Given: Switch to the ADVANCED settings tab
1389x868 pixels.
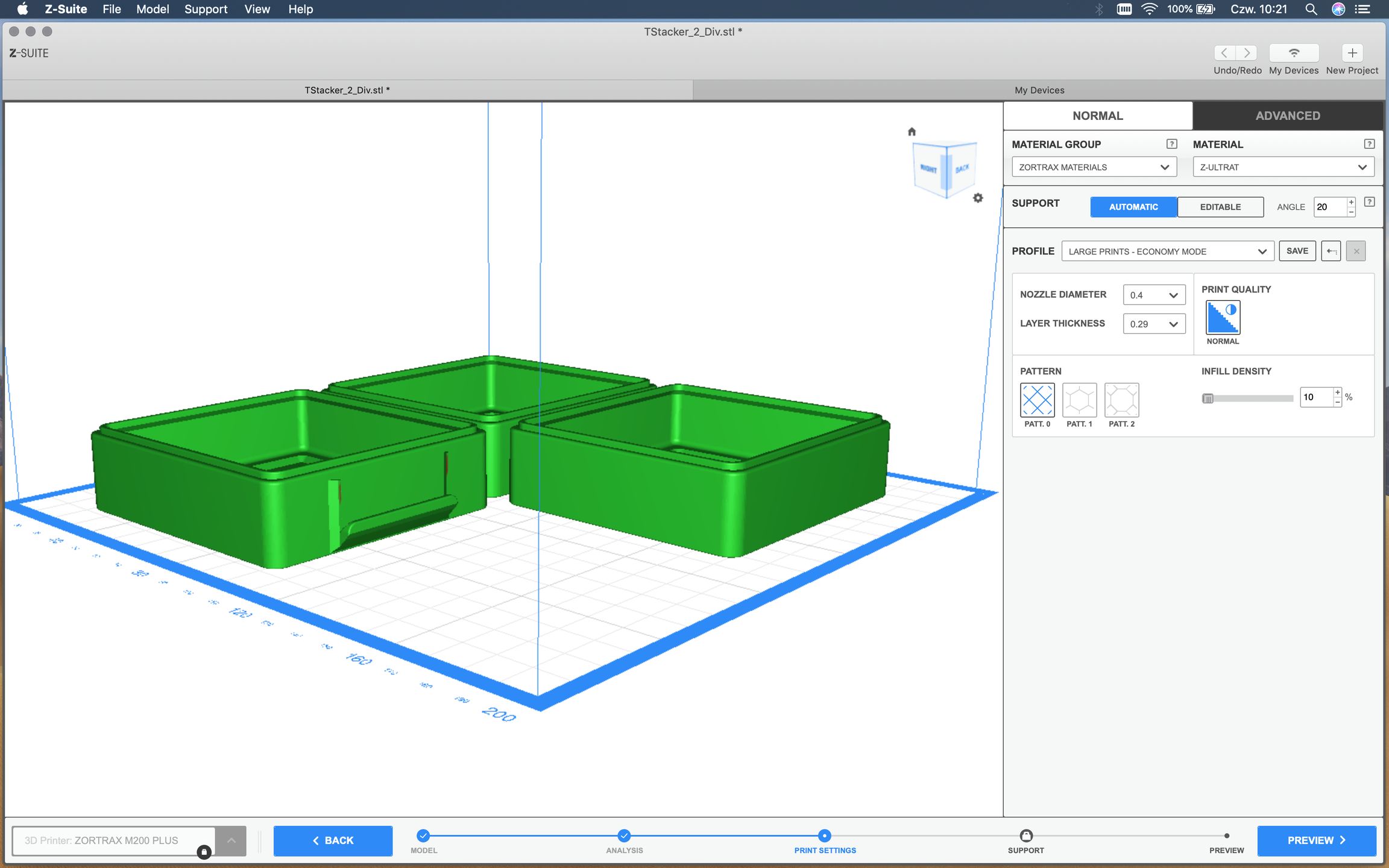Looking at the screenshot, I should pos(1288,116).
